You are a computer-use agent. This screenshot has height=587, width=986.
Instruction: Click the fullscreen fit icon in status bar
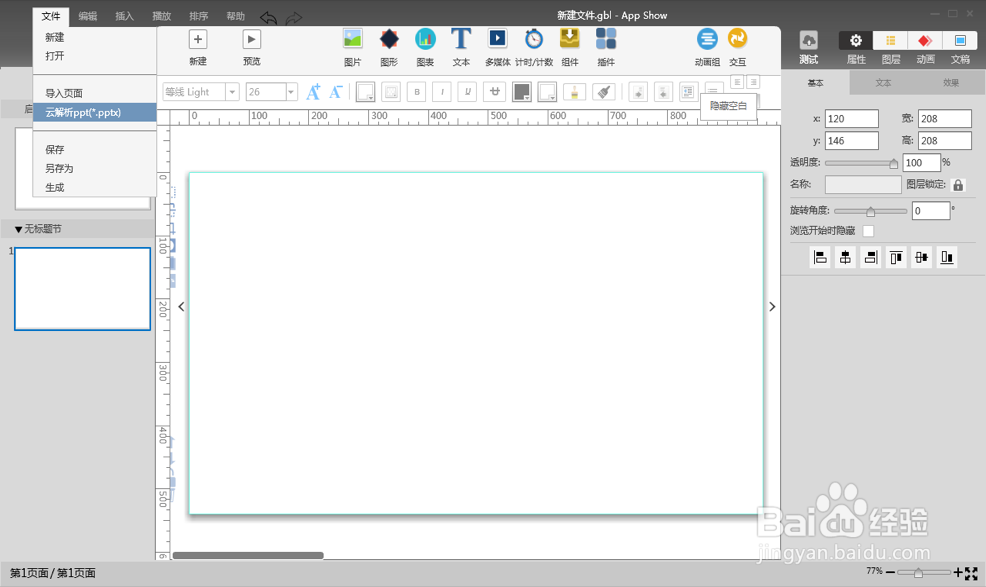pos(972,573)
